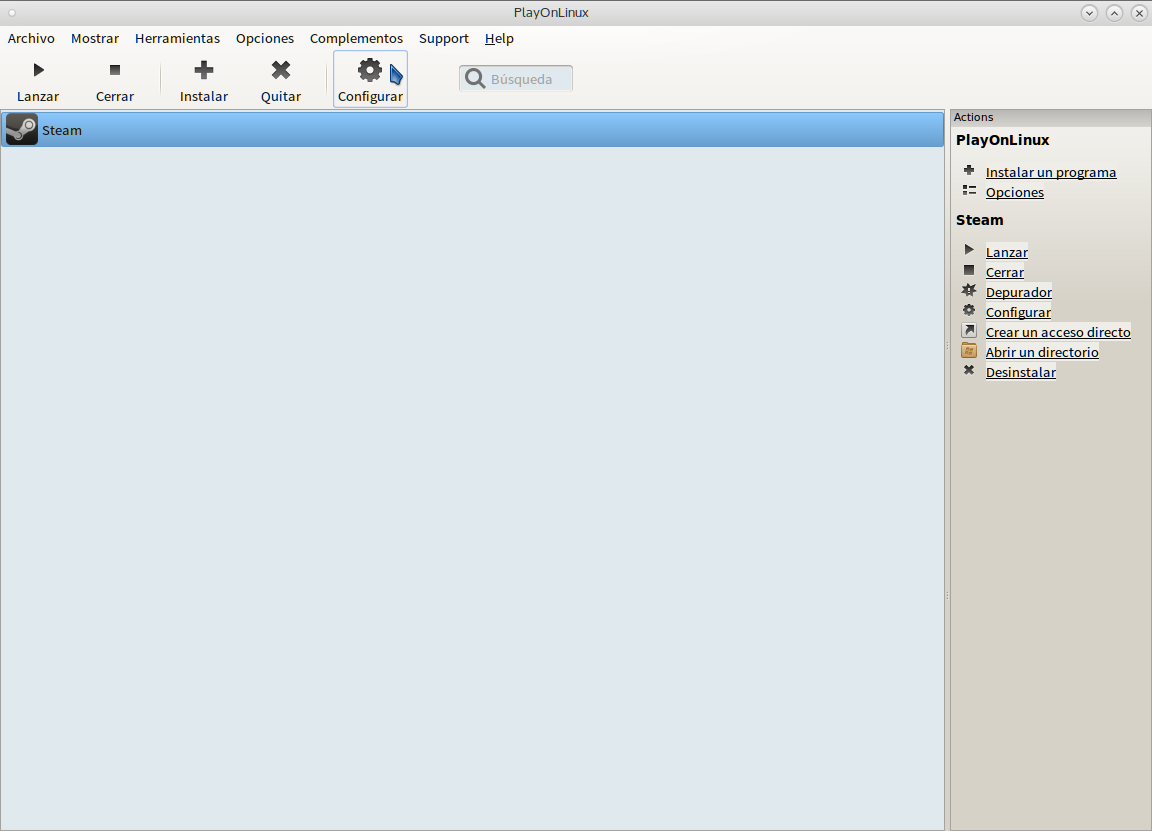The height and width of the screenshot is (831, 1152).
Task: Click the Lanzar play icon in toolbar
Action: [x=38, y=70]
